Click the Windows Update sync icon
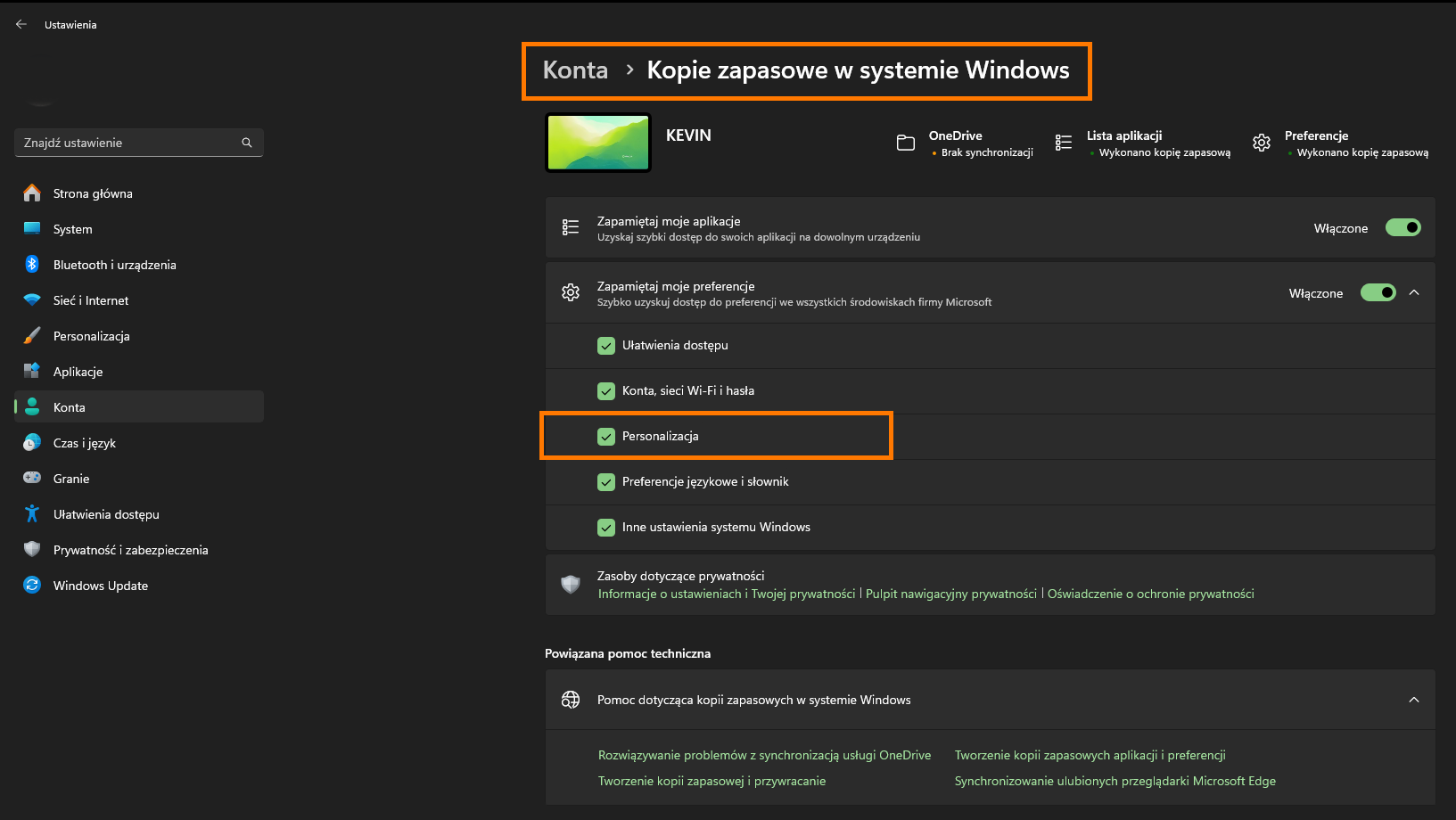 click(32, 585)
